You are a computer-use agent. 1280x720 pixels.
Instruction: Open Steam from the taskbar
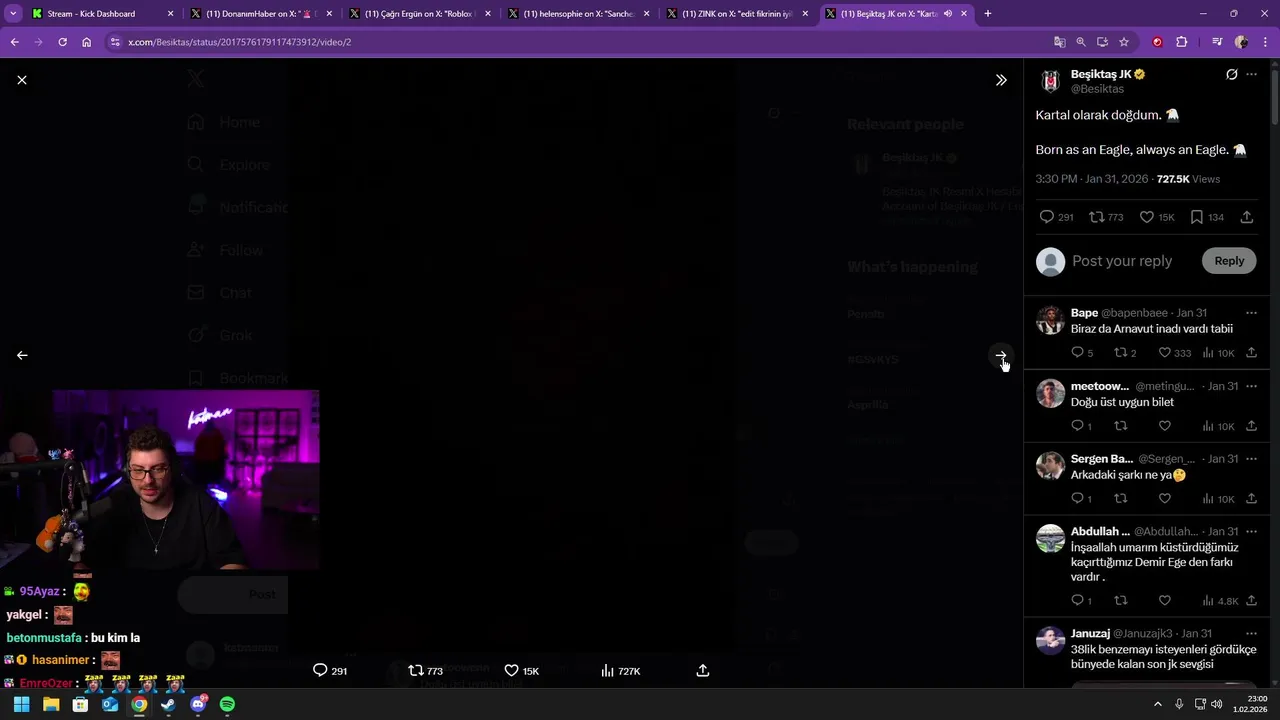(168, 704)
